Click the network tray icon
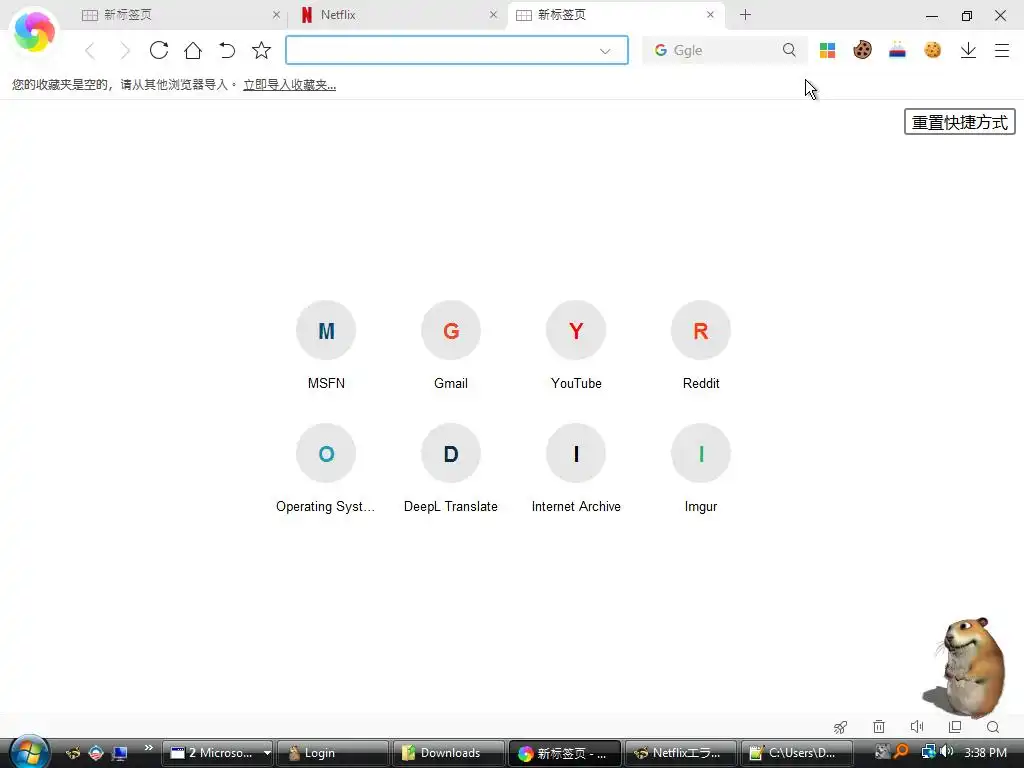This screenshot has width=1024, height=768. pos(928,752)
